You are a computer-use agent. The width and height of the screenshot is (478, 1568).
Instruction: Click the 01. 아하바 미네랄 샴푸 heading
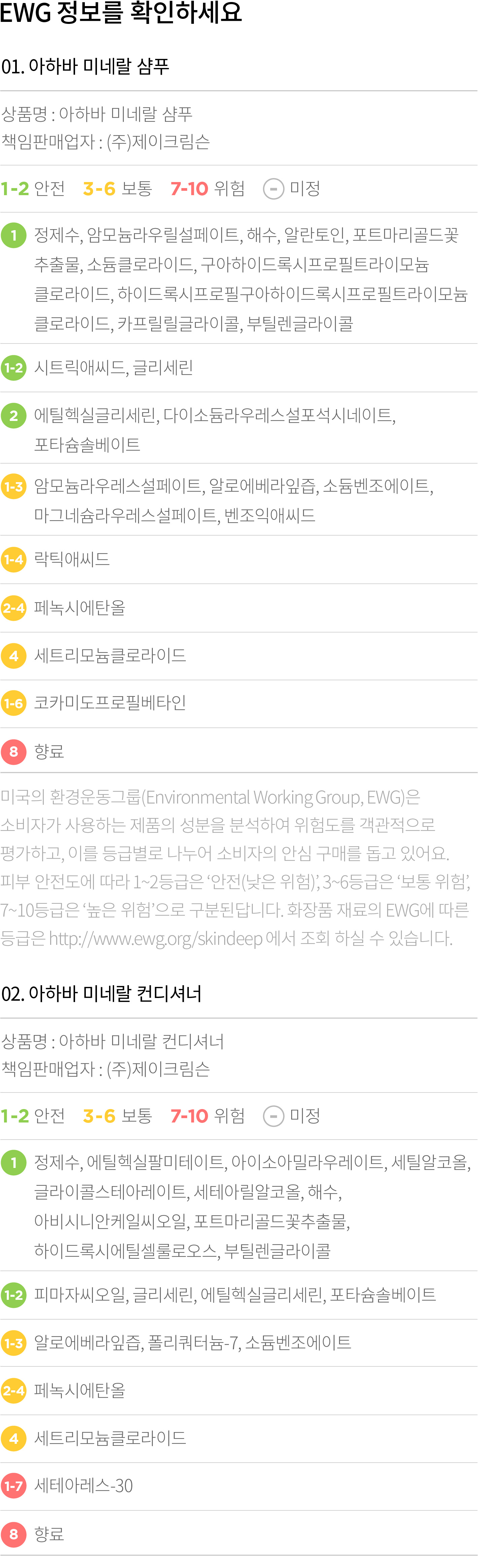[84, 66]
